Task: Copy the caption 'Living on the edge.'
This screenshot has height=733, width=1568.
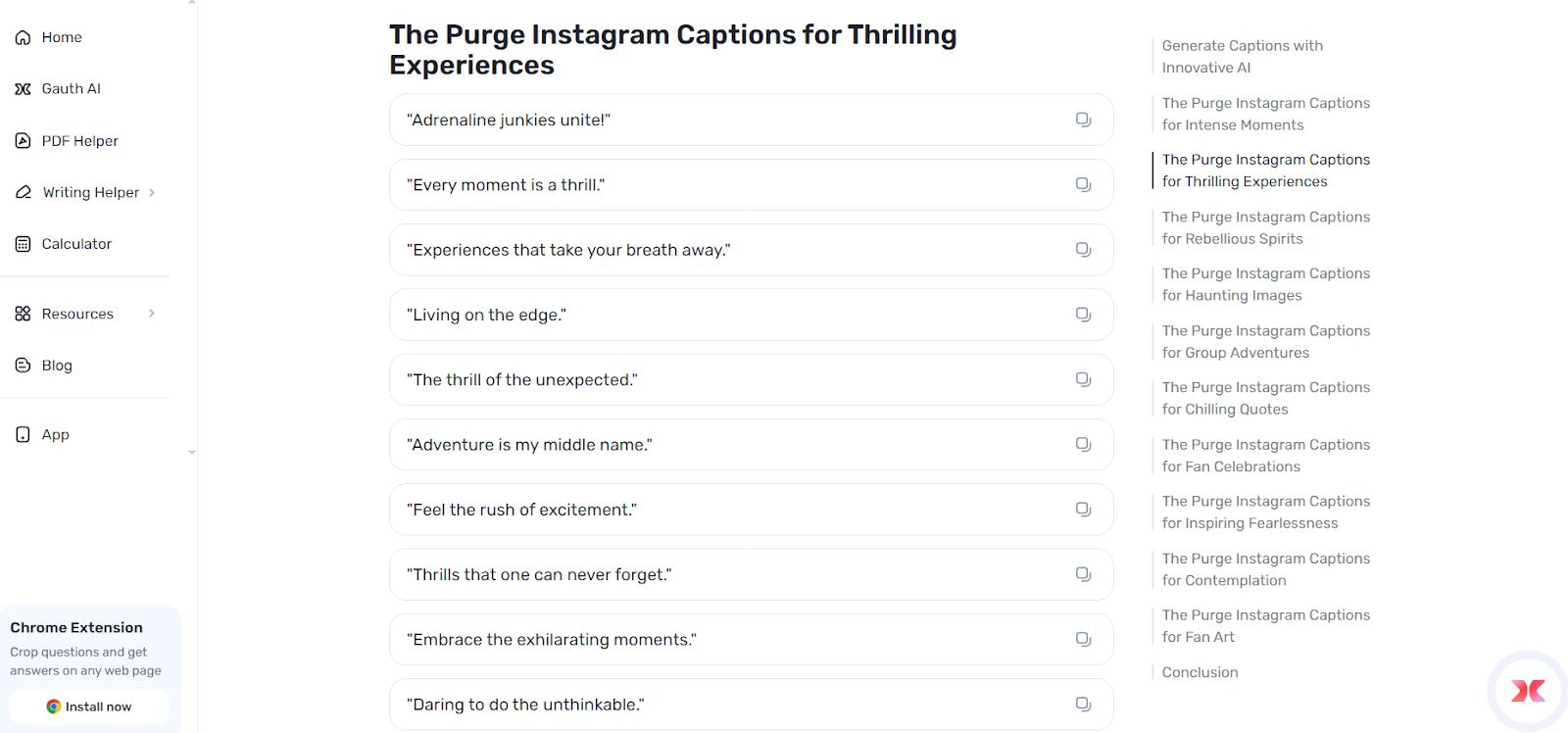Action: click(x=1082, y=314)
